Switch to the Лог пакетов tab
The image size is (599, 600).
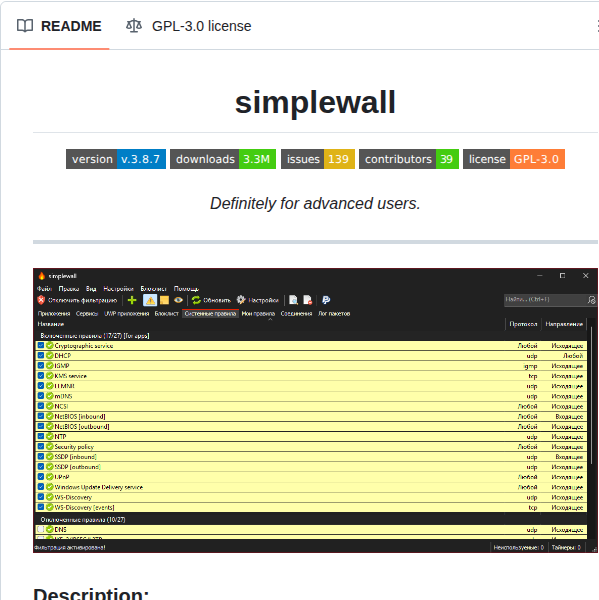pos(334,313)
